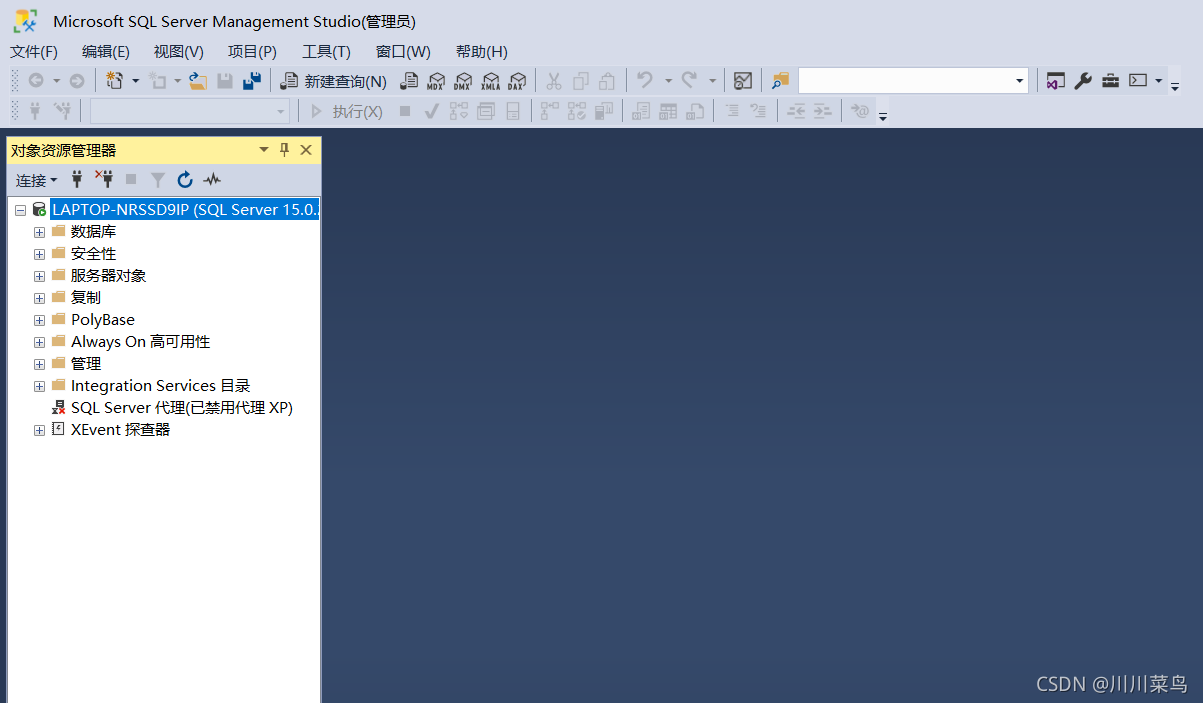Select the 管理 tree item
The image size is (1203, 703).
(86, 364)
